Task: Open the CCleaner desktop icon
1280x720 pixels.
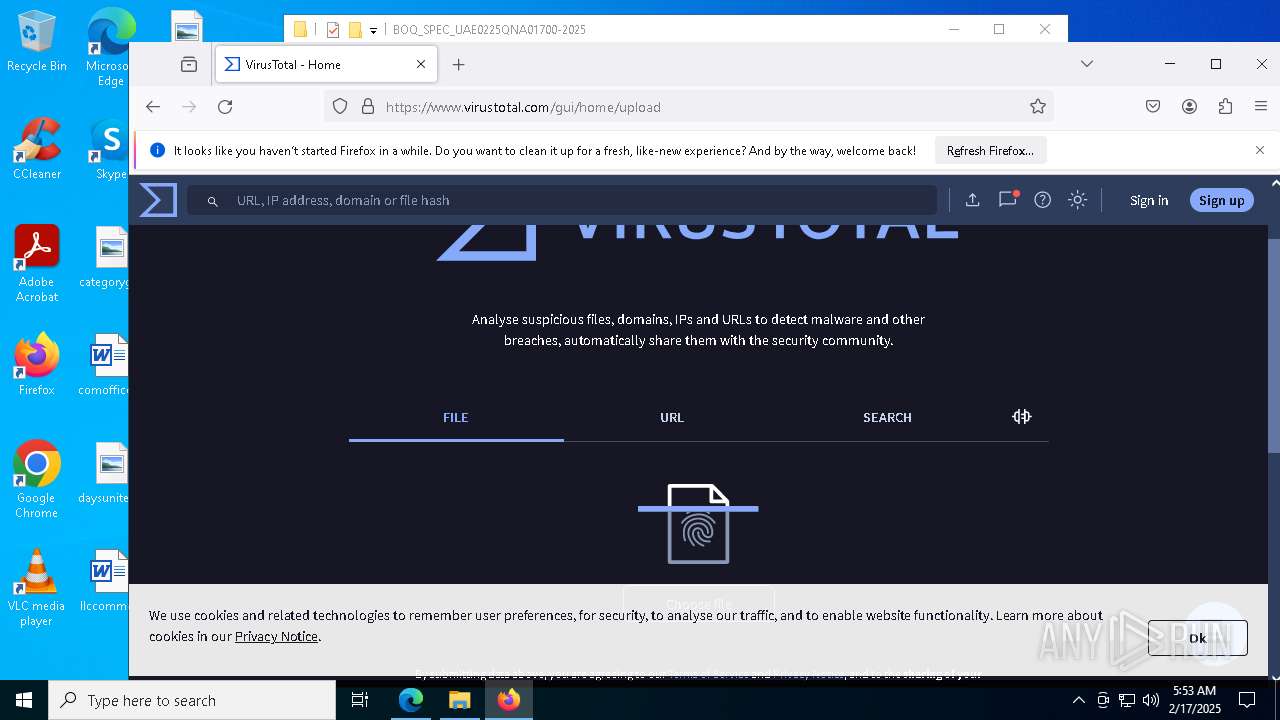Action: tap(37, 149)
